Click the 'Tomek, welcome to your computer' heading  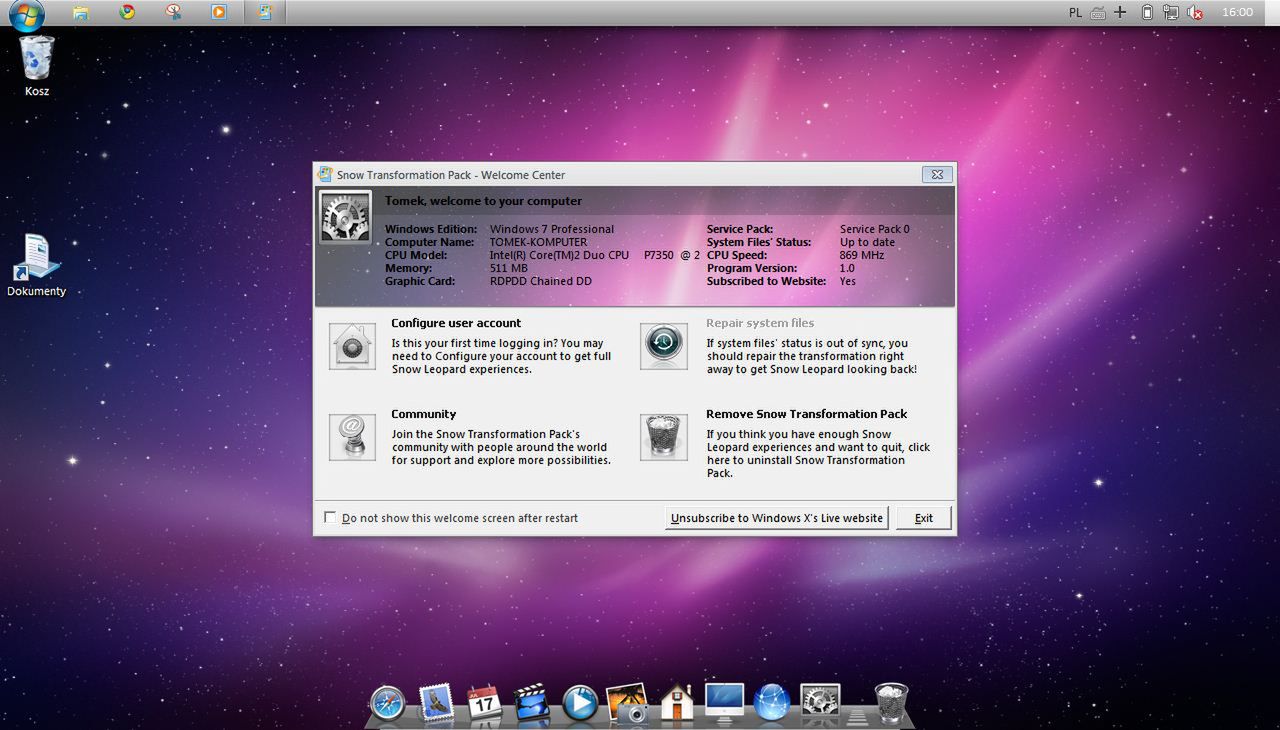[x=483, y=201]
